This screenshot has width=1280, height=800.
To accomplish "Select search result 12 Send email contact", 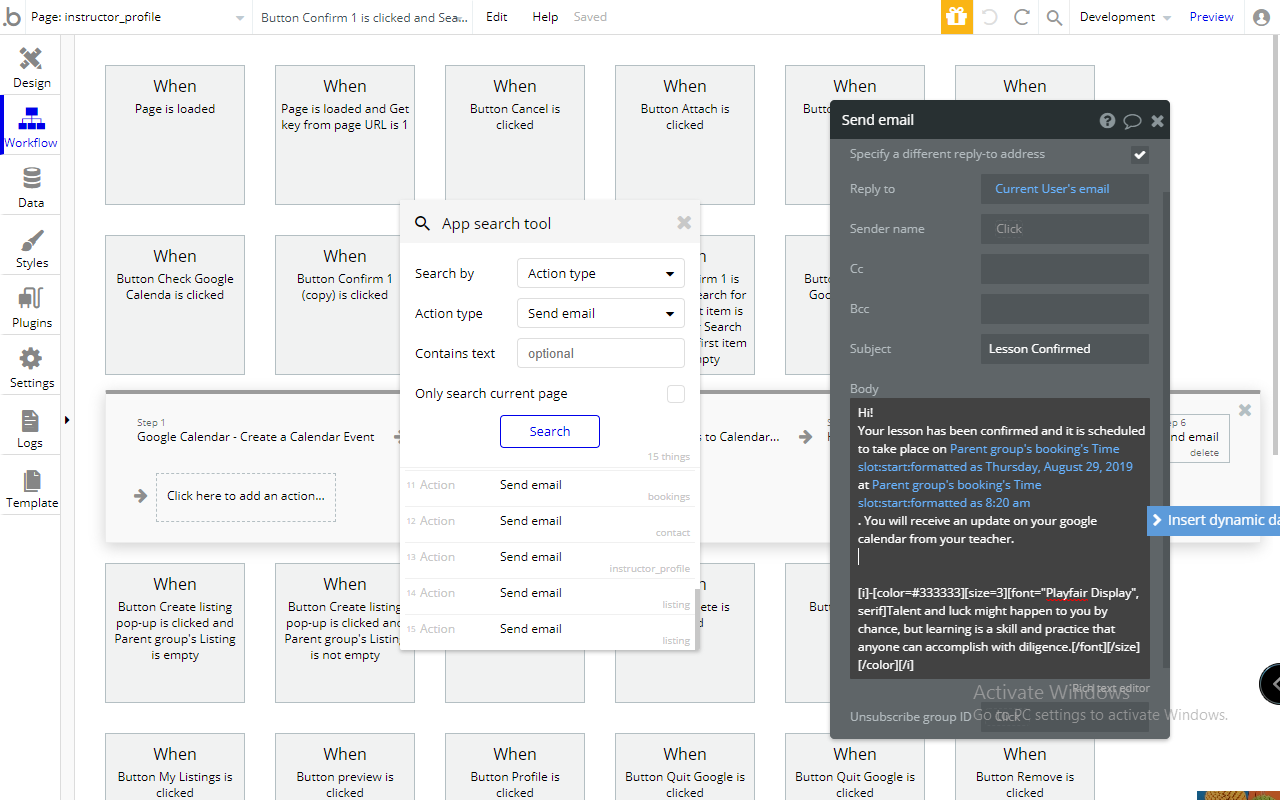I will click(x=548, y=524).
